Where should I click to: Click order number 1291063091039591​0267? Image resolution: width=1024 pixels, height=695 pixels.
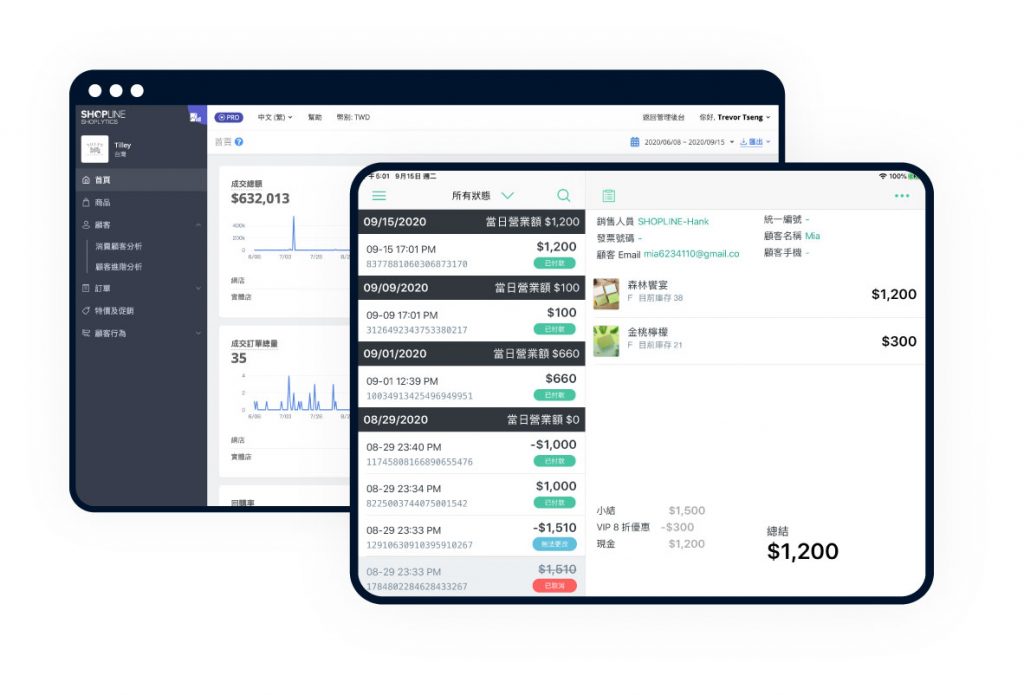419,545
